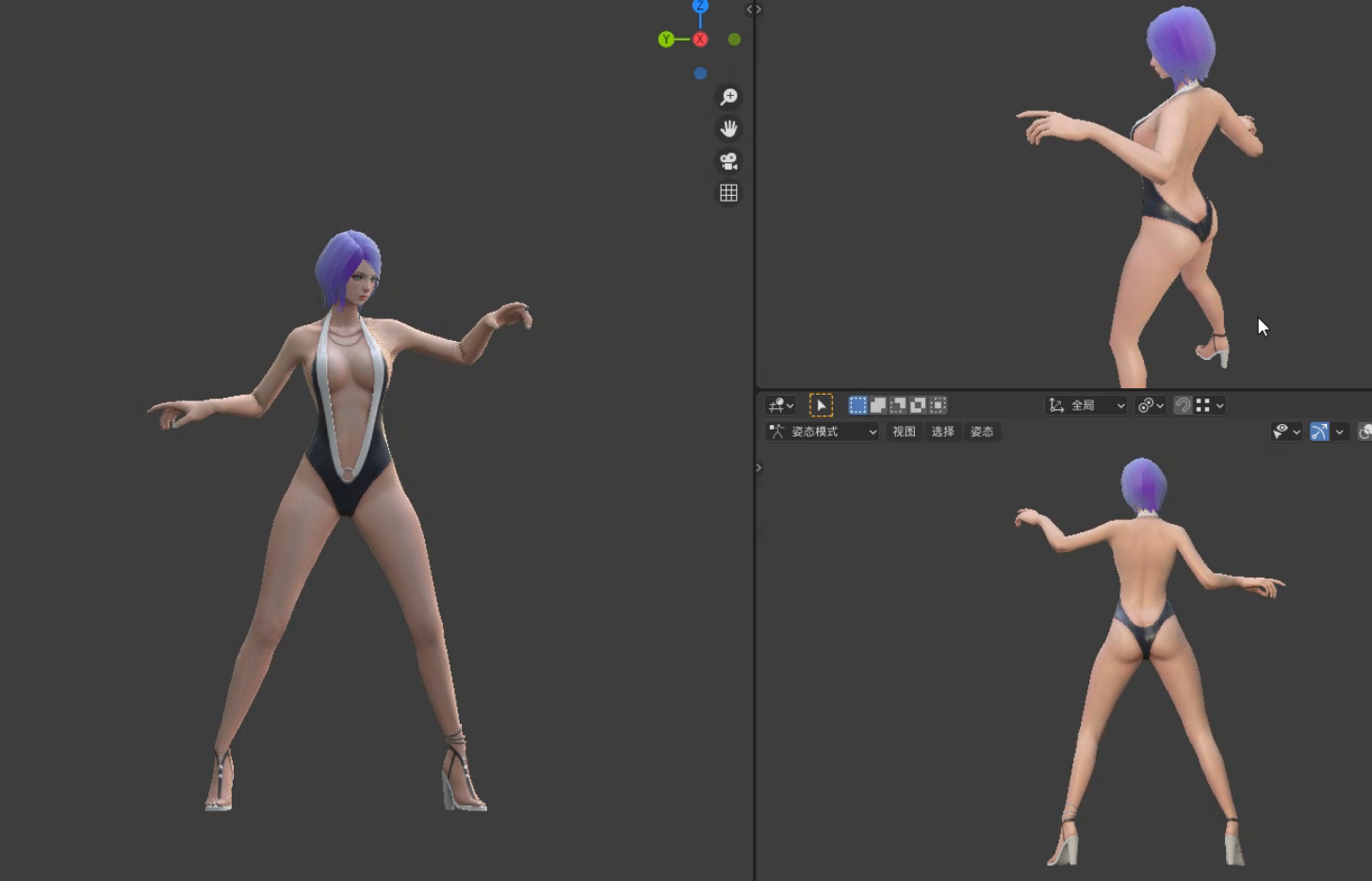Open the 姿态 menu

(982, 432)
